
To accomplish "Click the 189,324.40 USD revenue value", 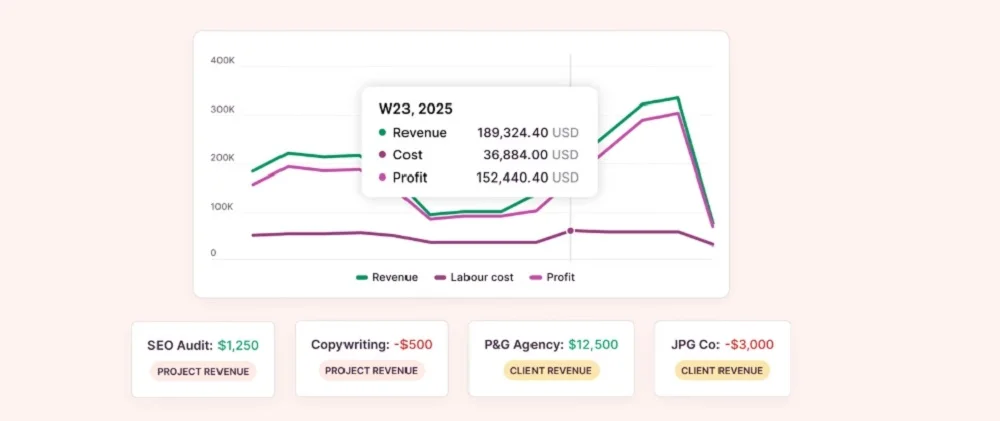I will tap(527, 133).
